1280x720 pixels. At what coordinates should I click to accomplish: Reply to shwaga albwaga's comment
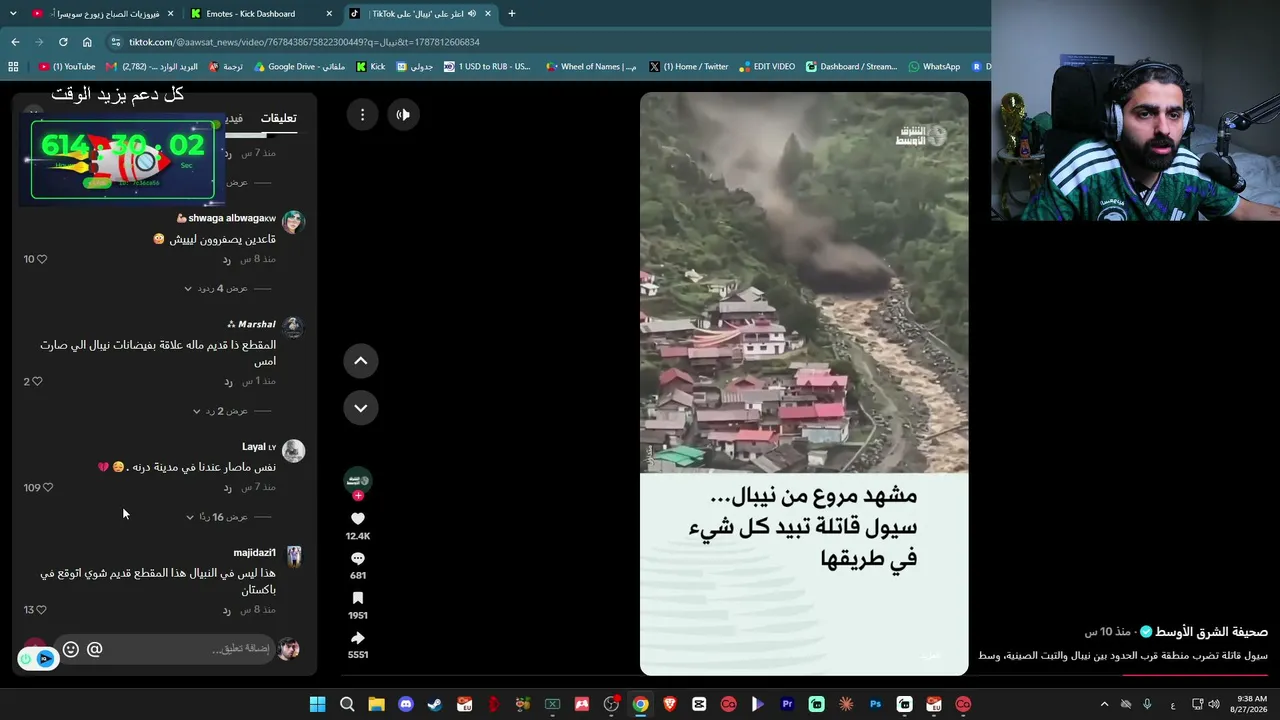[x=227, y=260]
